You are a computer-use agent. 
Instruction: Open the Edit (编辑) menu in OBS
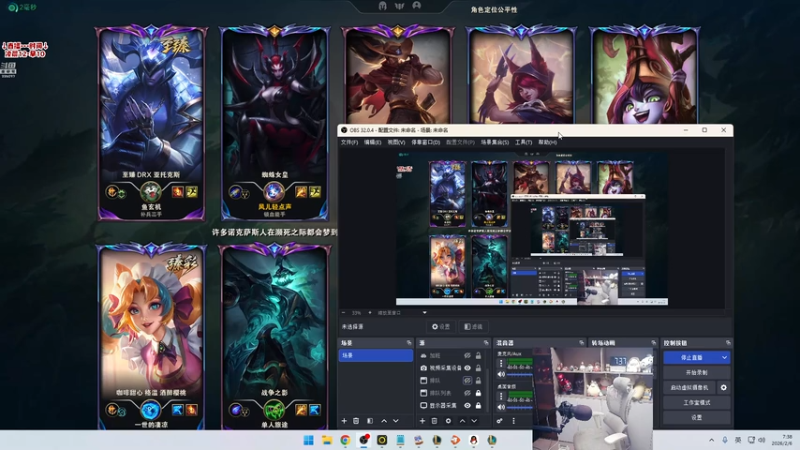pyautogui.click(x=372, y=142)
